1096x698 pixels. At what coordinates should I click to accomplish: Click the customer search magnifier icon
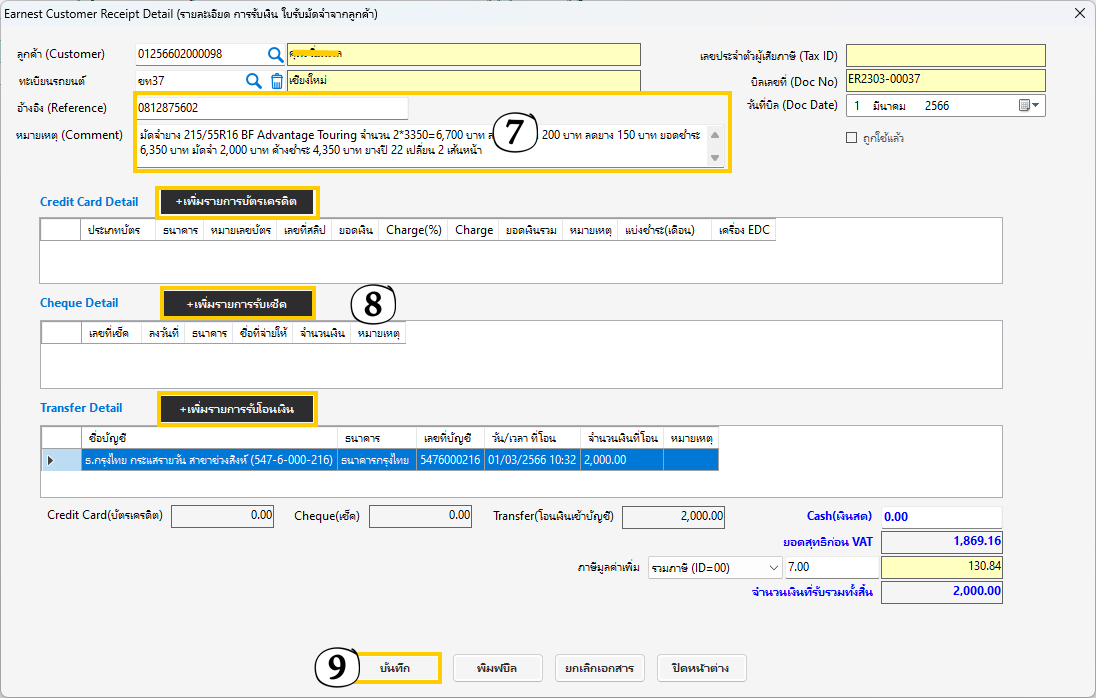(275, 54)
